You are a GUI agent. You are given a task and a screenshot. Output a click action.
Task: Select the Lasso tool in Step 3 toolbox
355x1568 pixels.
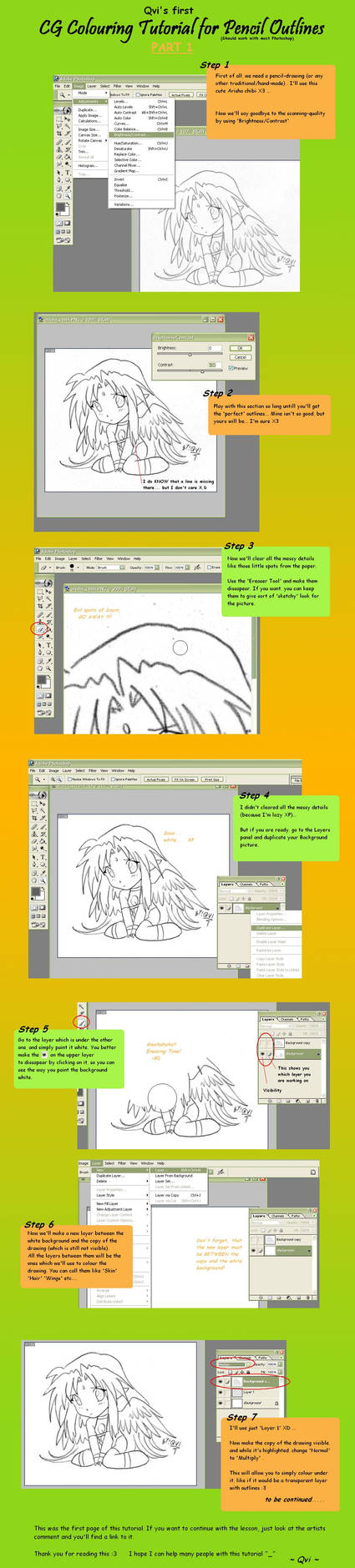point(40,598)
